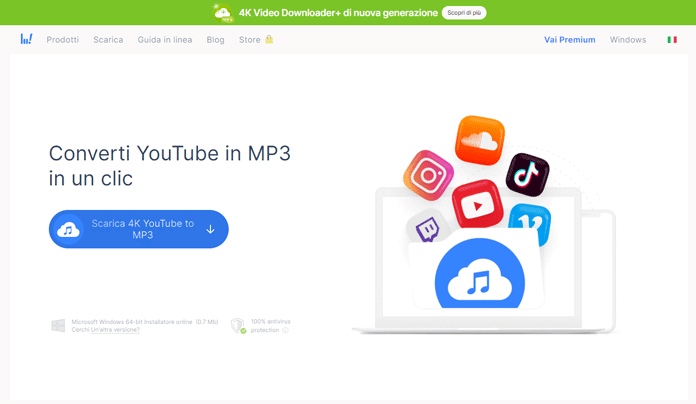The image size is (696, 404).
Task: Click the Store shopping bag icon
Action: (269, 39)
